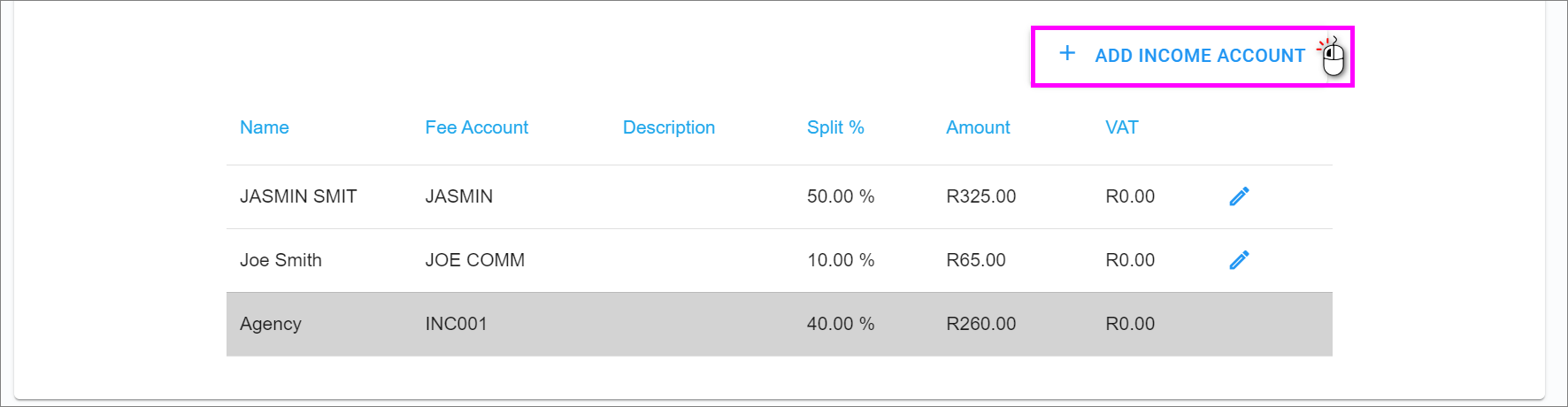Edit the JASMIN SMIT income split row

pyautogui.click(x=1239, y=196)
